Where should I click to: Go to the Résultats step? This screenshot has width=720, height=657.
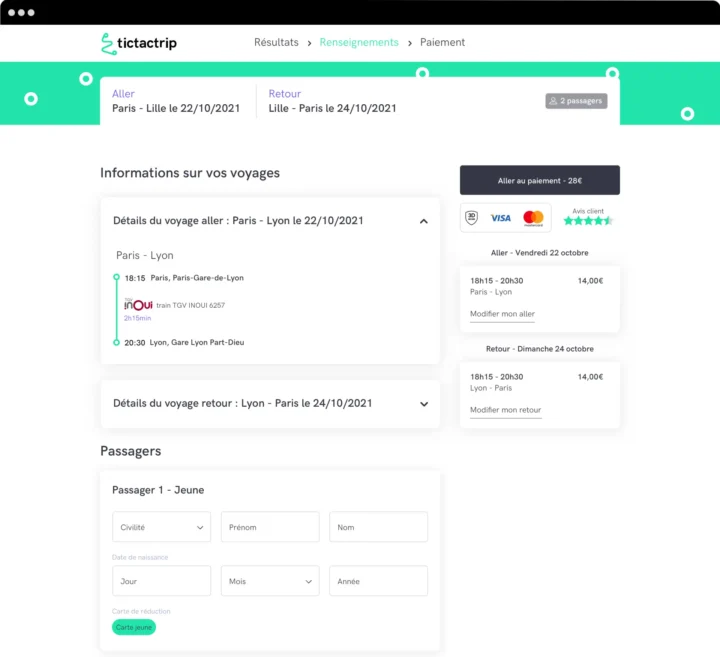pyautogui.click(x=276, y=43)
